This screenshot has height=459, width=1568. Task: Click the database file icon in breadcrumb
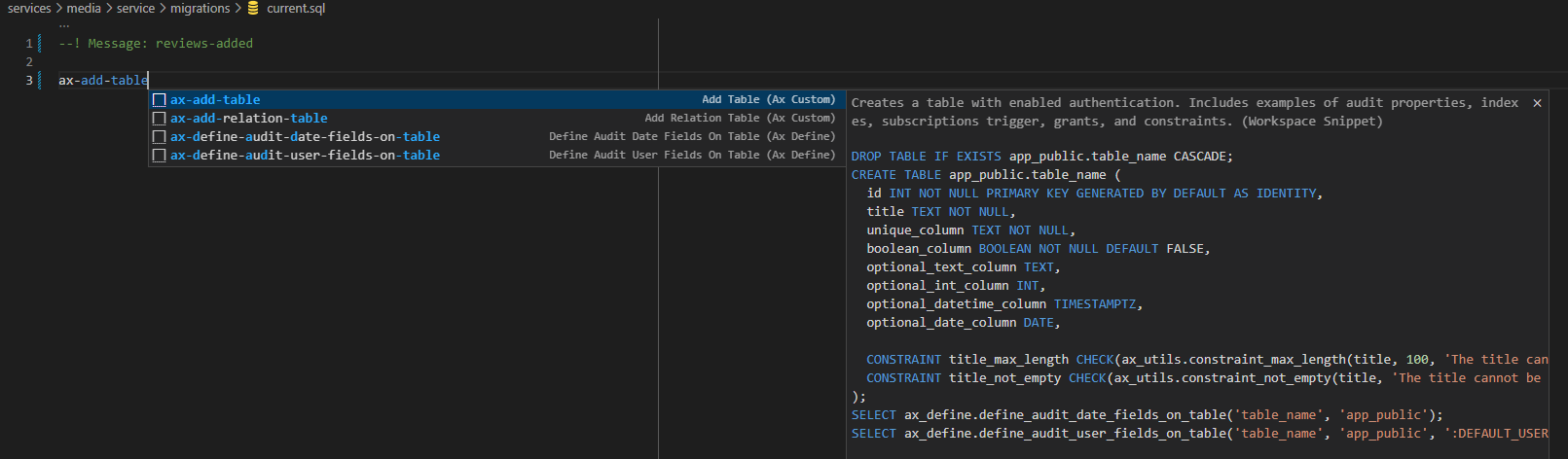[253, 9]
